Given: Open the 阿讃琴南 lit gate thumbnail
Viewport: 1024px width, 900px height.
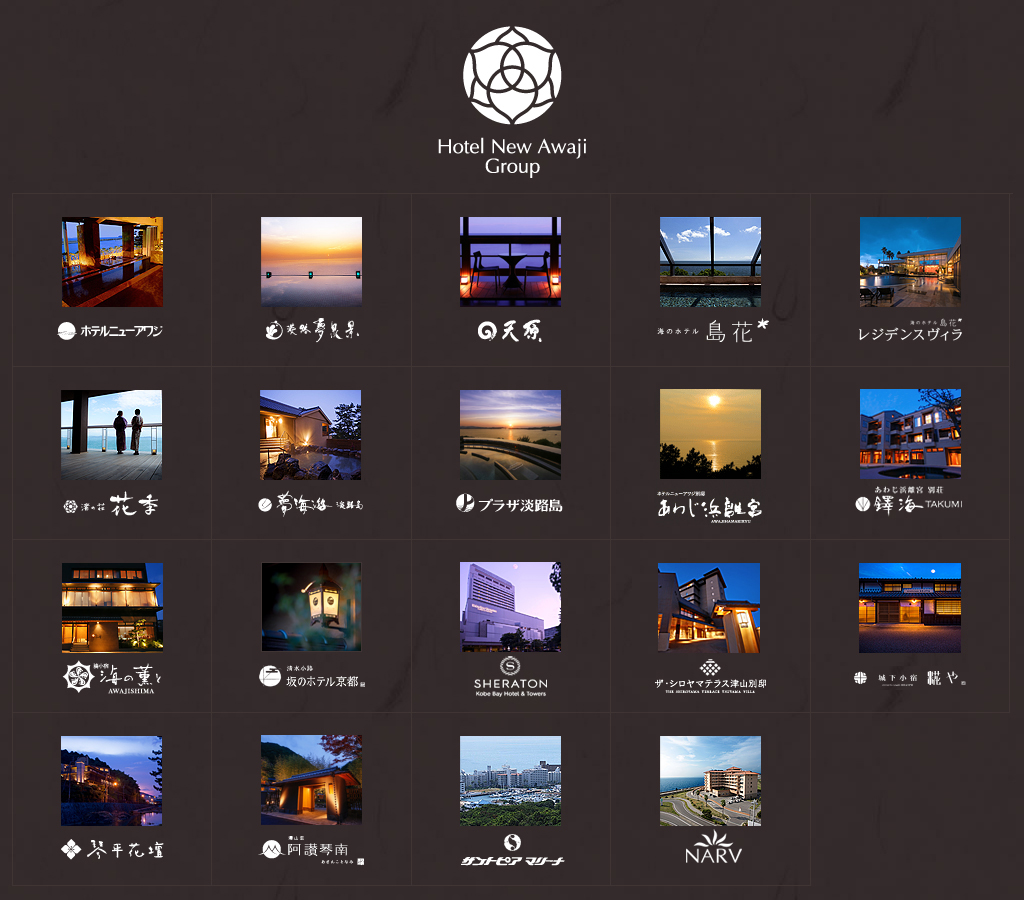Looking at the screenshot, I should pyautogui.click(x=312, y=780).
